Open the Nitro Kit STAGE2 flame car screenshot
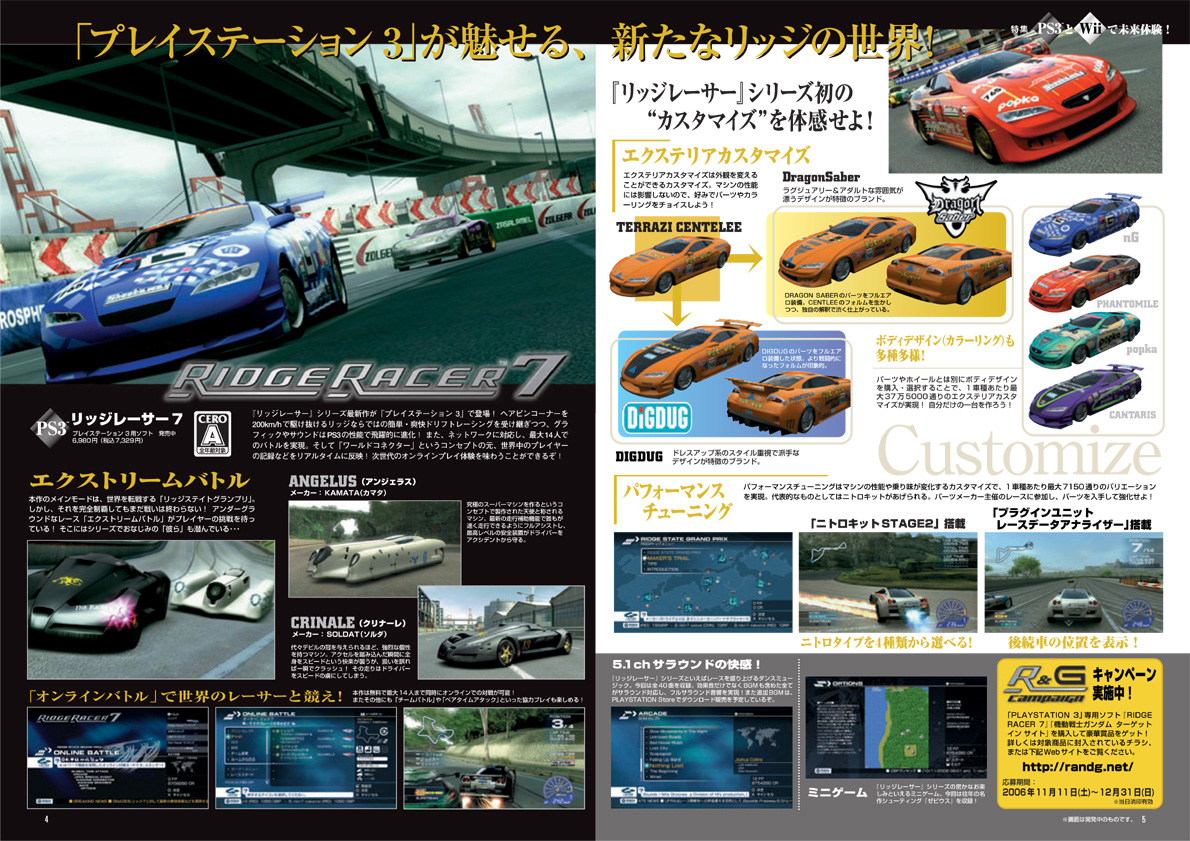This screenshot has height=841, width=1190. tap(888, 581)
